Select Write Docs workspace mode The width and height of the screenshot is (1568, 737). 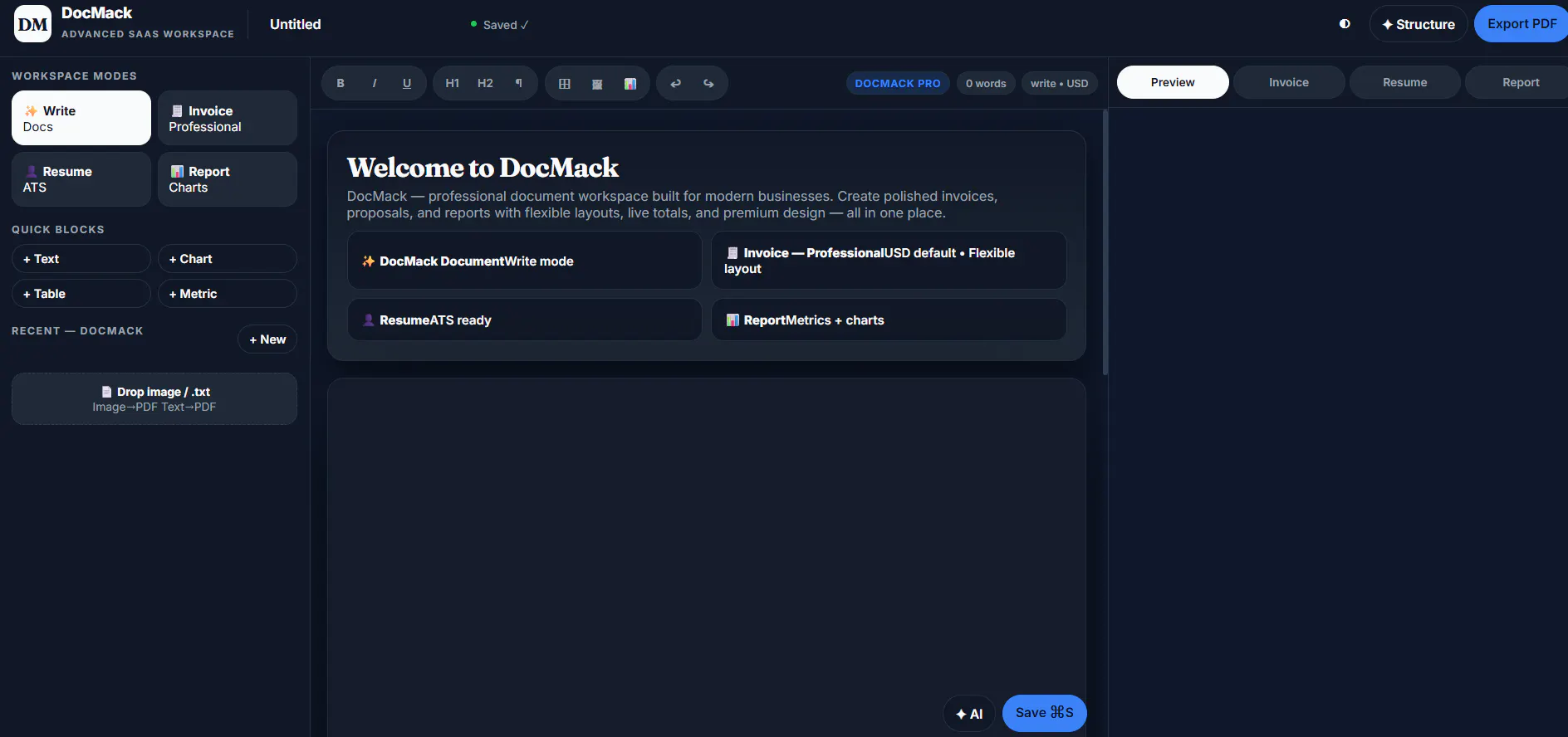pyautogui.click(x=81, y=118)
